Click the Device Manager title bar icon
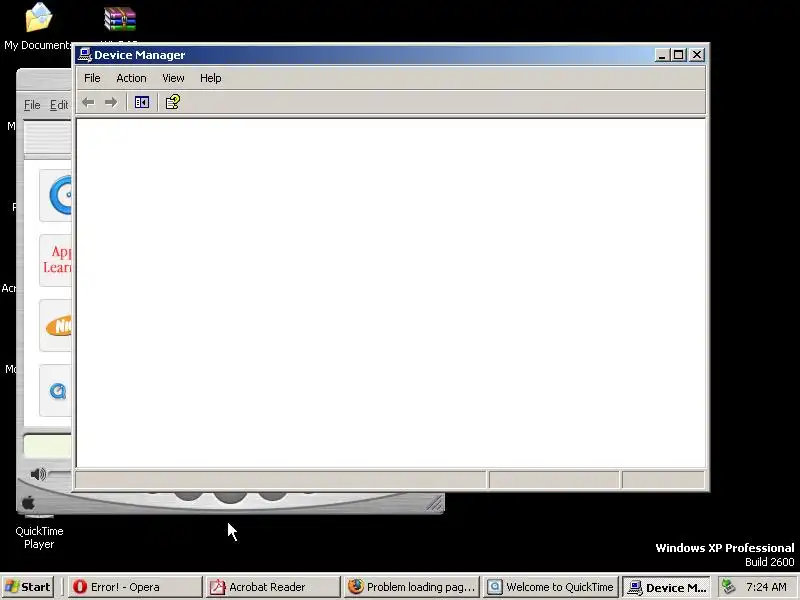The image size is (800, 600). coord(85,55)
